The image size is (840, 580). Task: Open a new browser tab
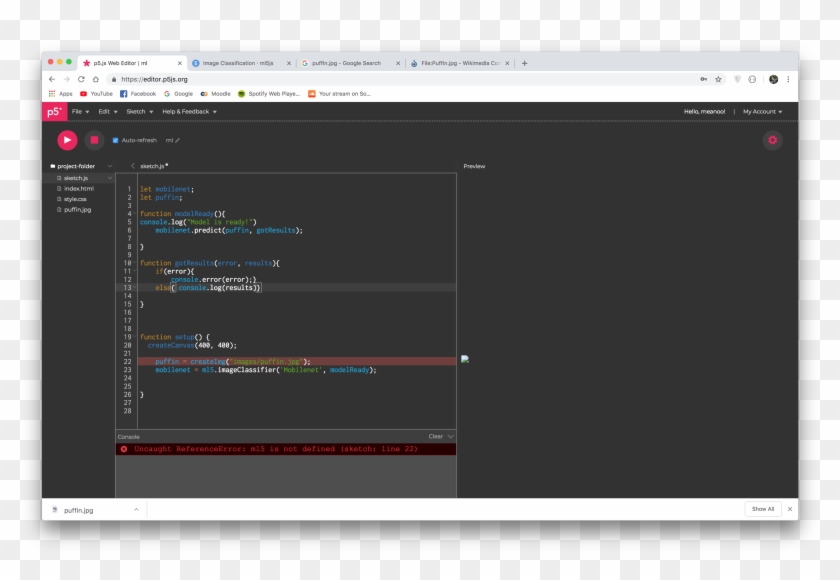coord(524,63)
